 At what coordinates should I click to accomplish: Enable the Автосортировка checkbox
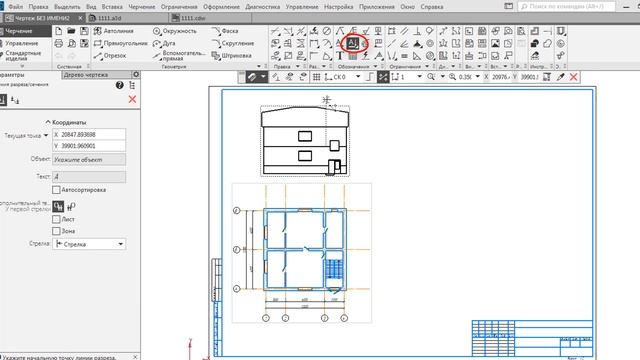coord(56,190)
